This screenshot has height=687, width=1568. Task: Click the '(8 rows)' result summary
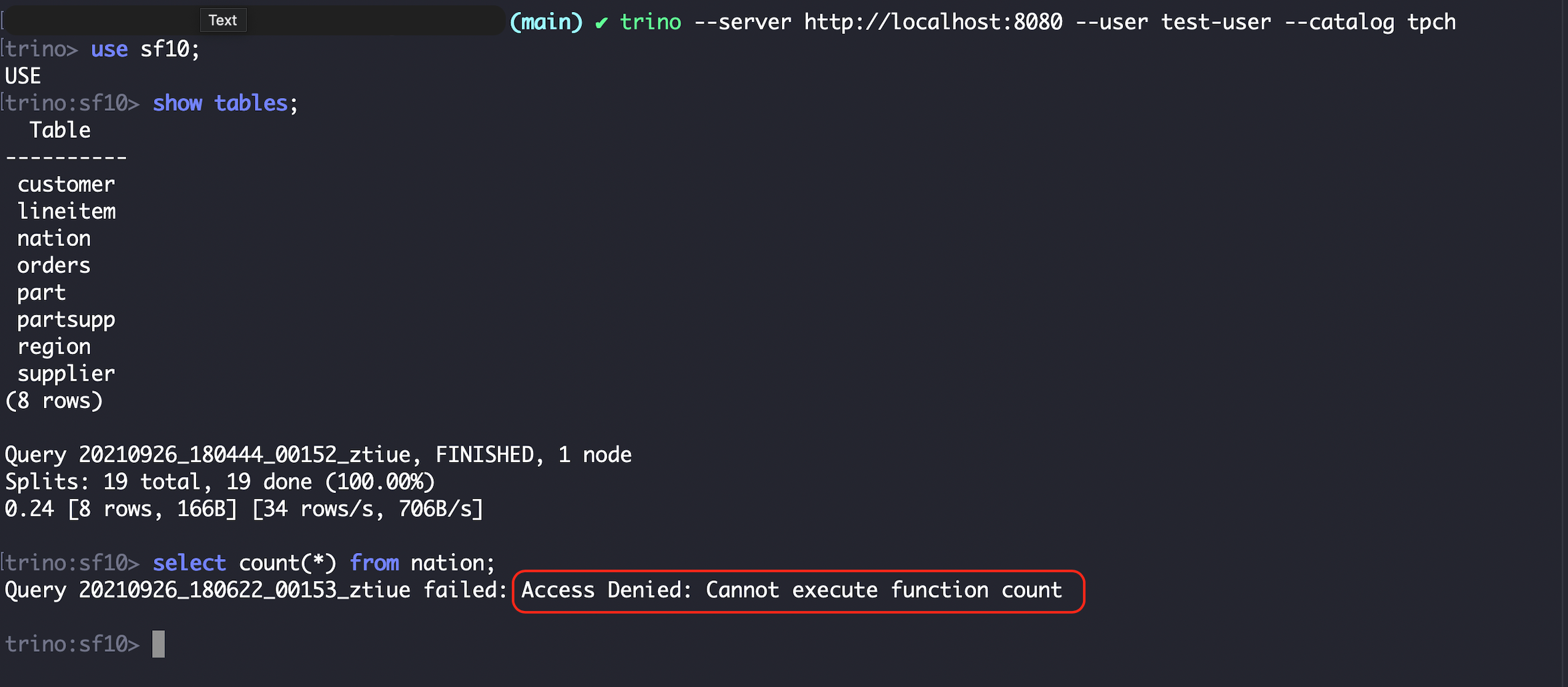coord(54,401)
